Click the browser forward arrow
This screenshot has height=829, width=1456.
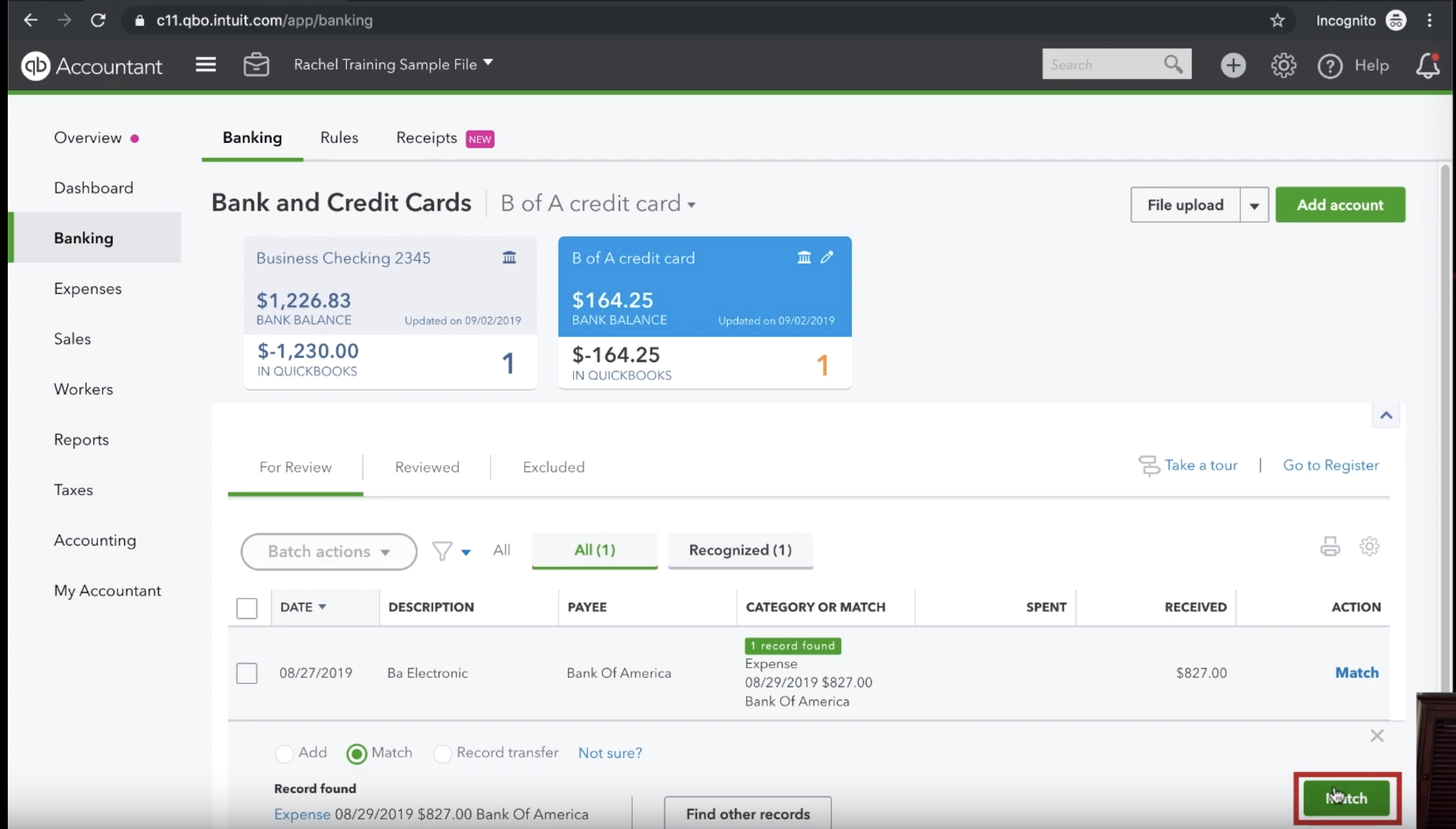(x=64, y=21)
